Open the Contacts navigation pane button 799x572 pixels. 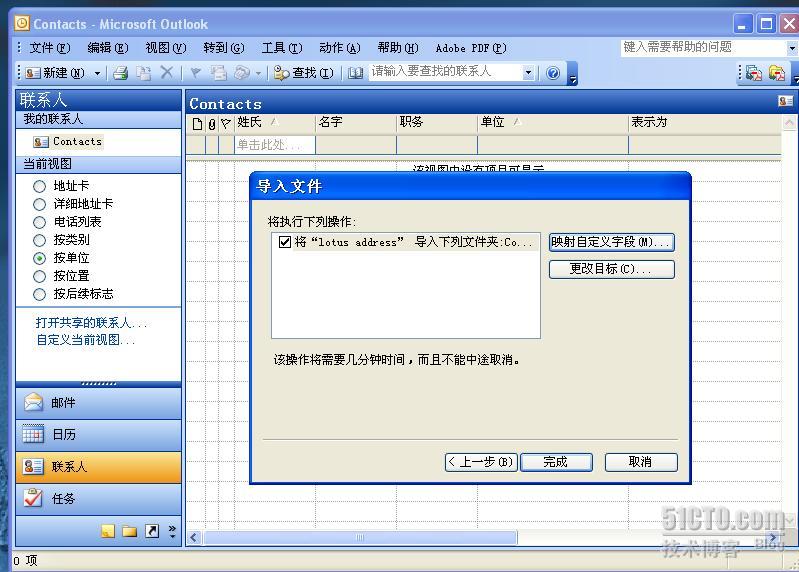pyautogui.click(x=98, y=467)
